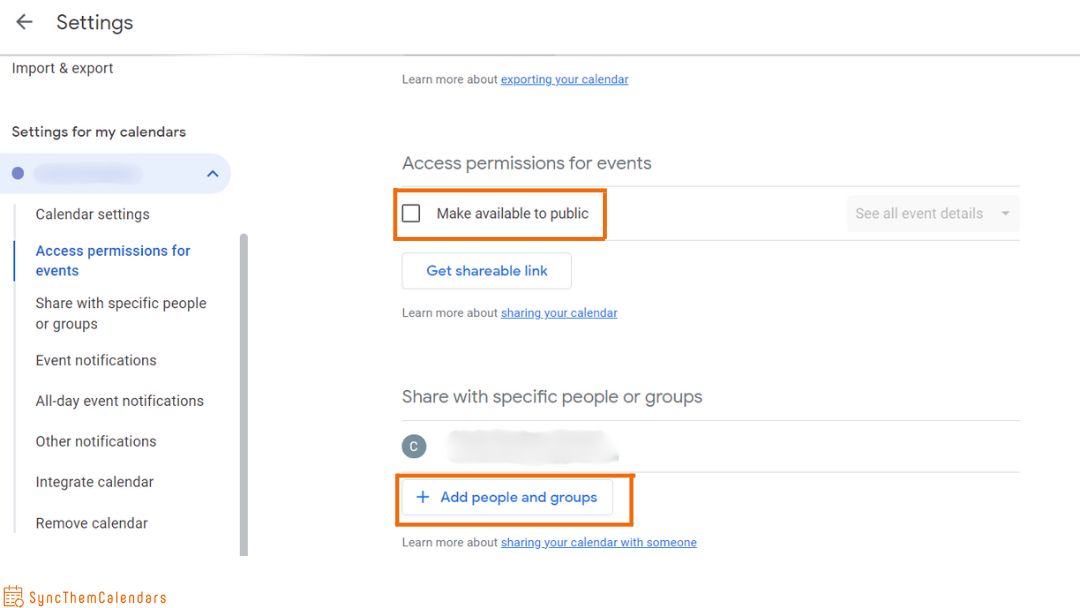Select 'Share with specific people or groups'

tap(120, 313)
